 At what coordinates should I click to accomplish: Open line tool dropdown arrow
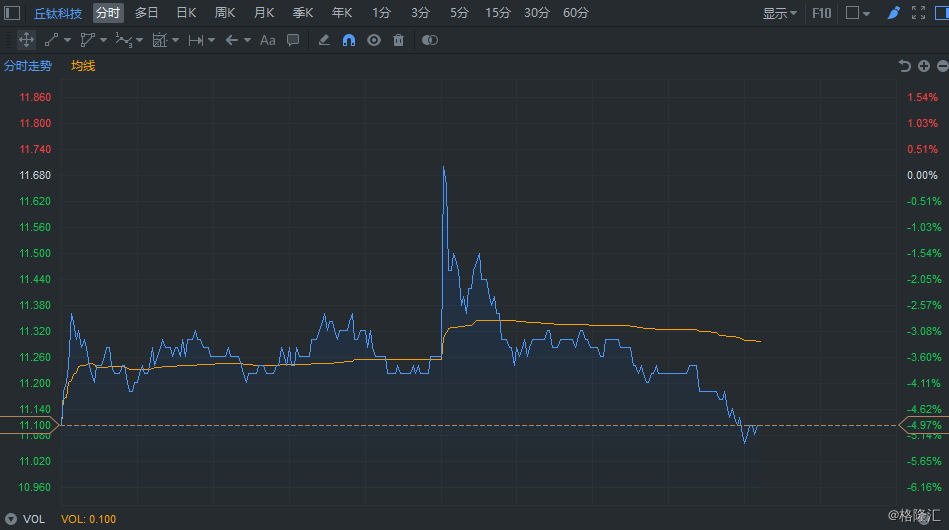point(67,40)
